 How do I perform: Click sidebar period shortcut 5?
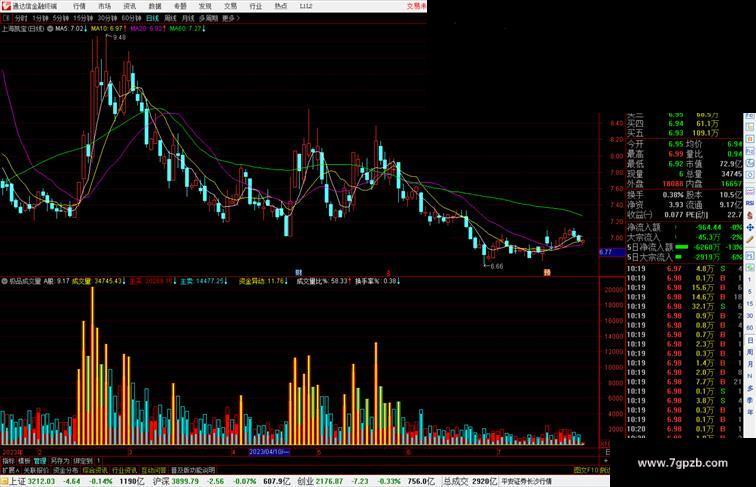[750, 292]
